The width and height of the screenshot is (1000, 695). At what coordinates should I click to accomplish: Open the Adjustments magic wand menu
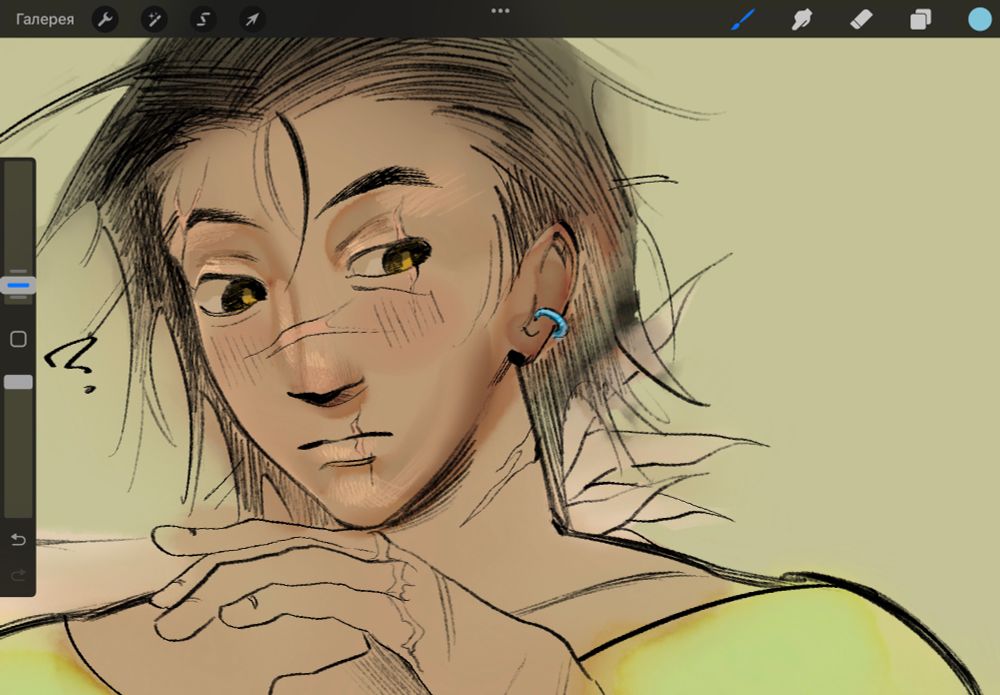[x=154, y=19]
